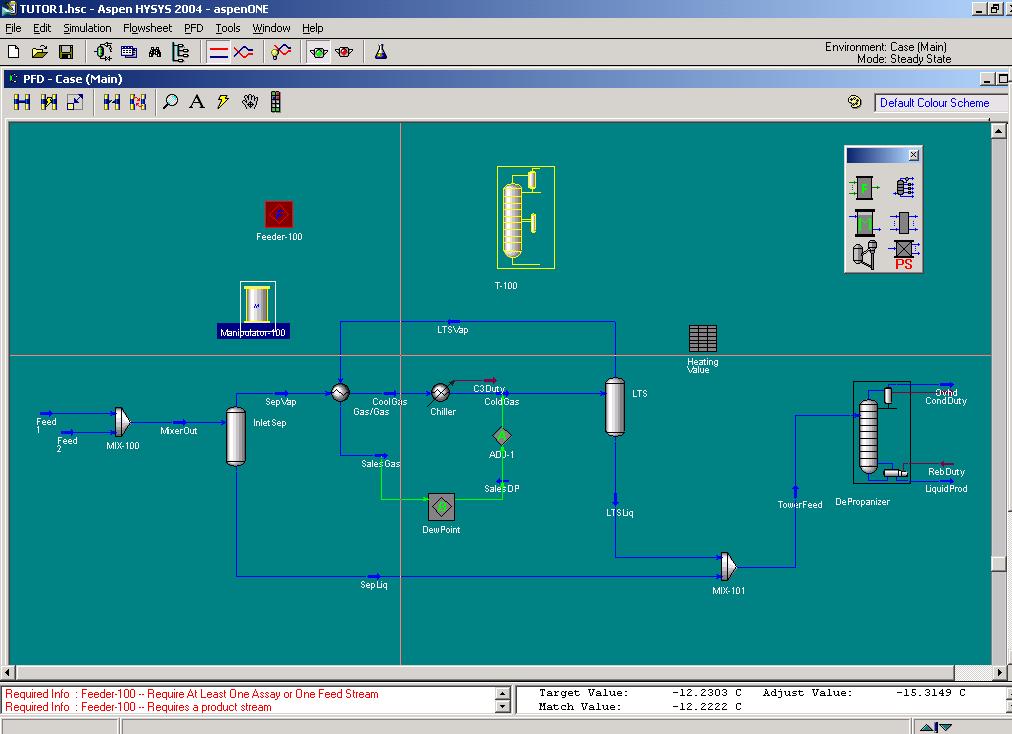Select the T-100 column icon
Screen dimensions: 1012x734
526,218
